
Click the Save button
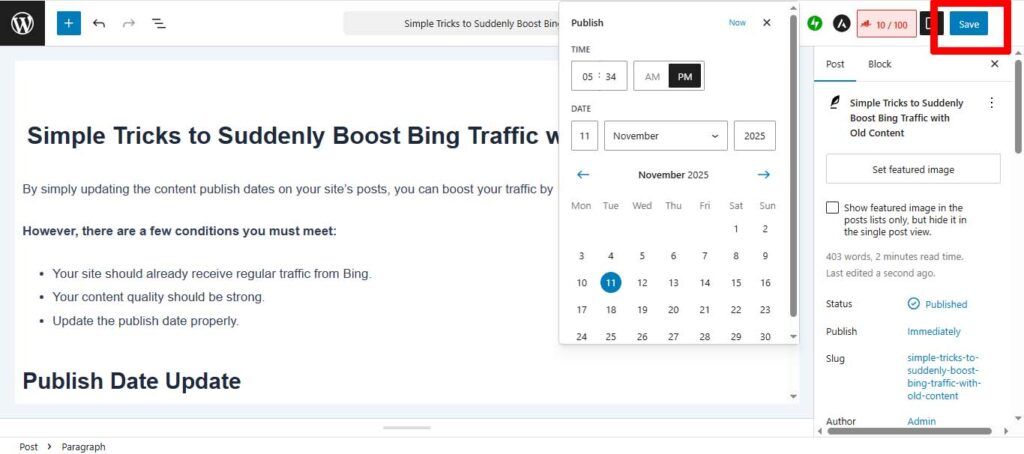[968, 24]
